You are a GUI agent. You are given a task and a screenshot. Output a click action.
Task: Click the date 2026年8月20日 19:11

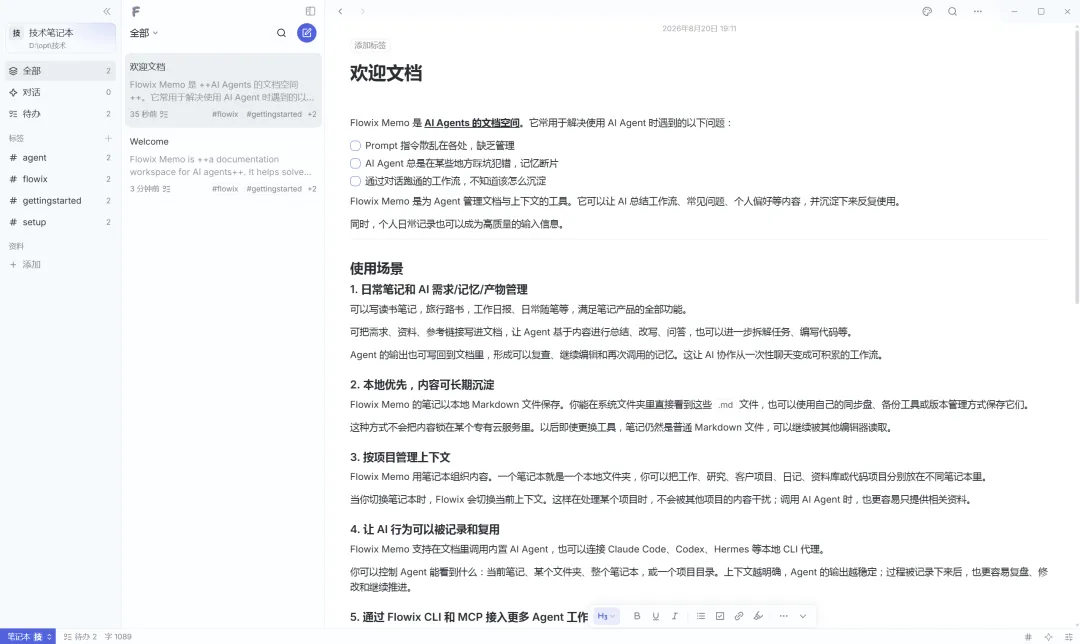699,28
